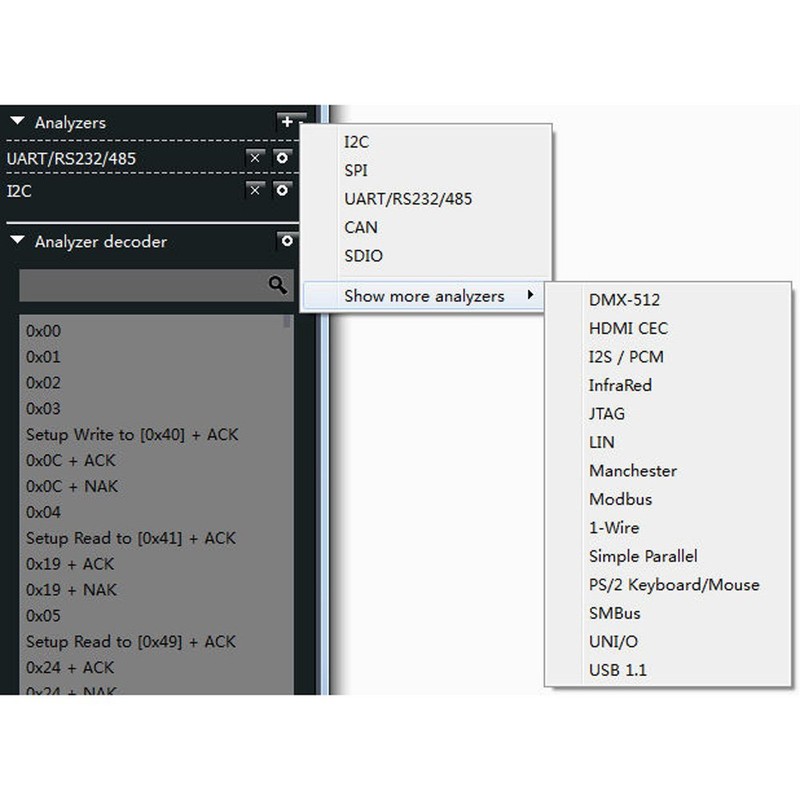
Task: Choose SPI from the analyzer menu
Action: tap(356, 171)
